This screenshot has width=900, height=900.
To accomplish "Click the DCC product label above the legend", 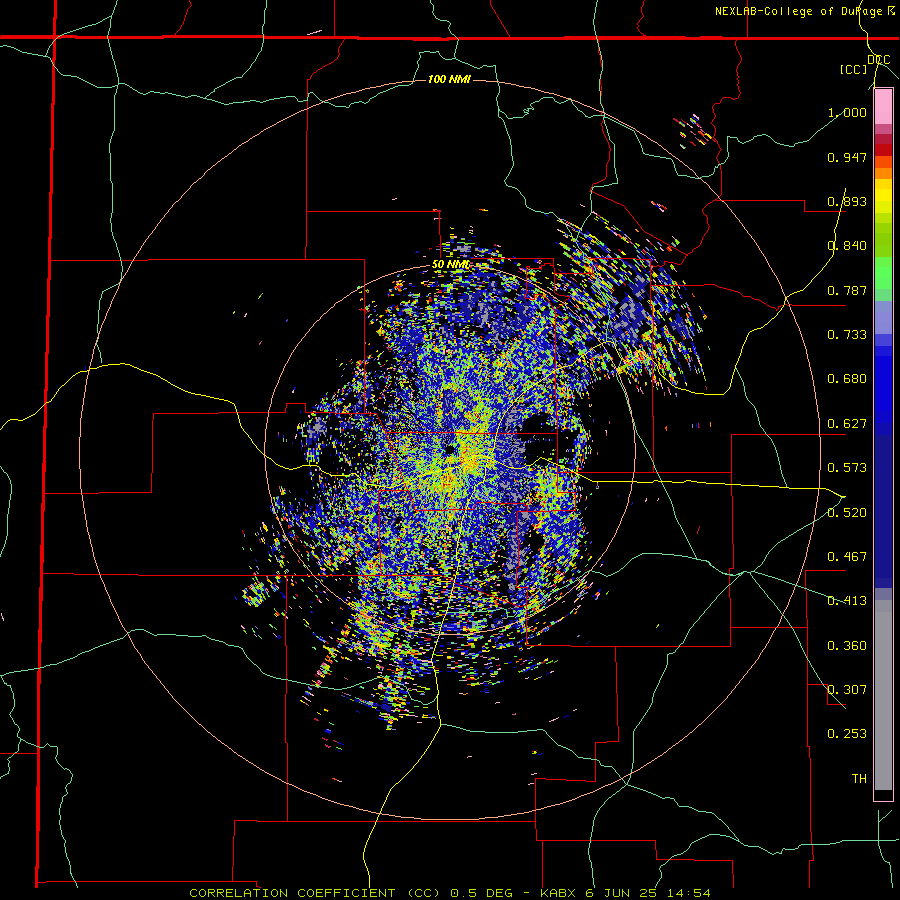I will coord(879,60).
